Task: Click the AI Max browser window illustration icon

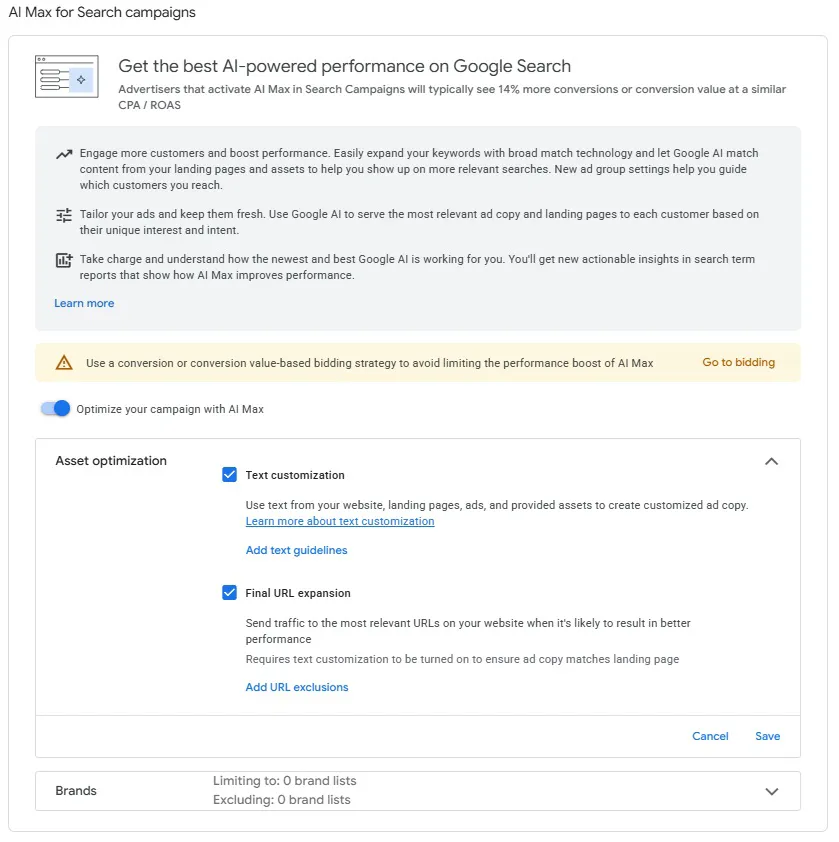Action: [x=67, y=77]
